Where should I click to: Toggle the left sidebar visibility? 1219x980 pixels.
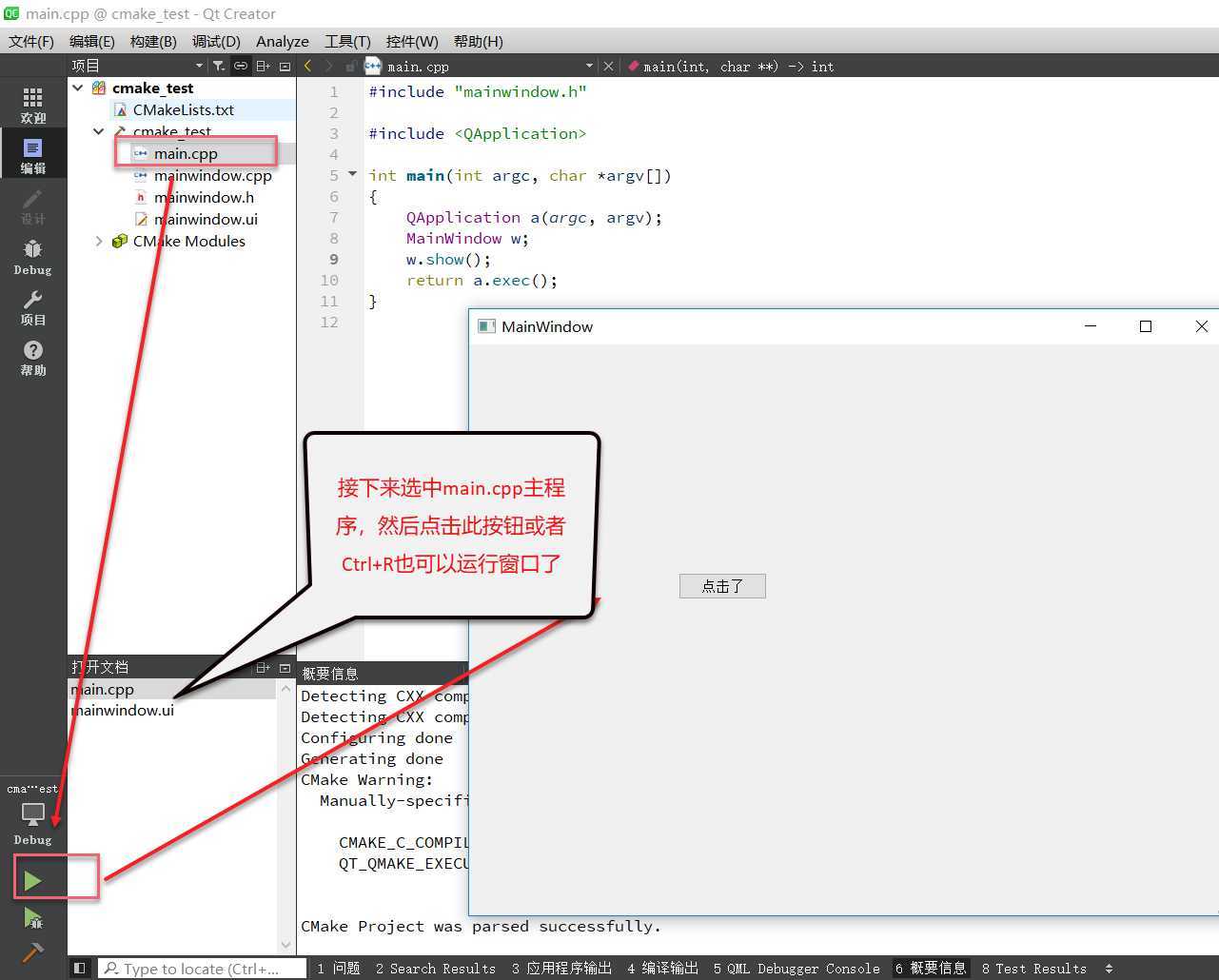(80, 968)
